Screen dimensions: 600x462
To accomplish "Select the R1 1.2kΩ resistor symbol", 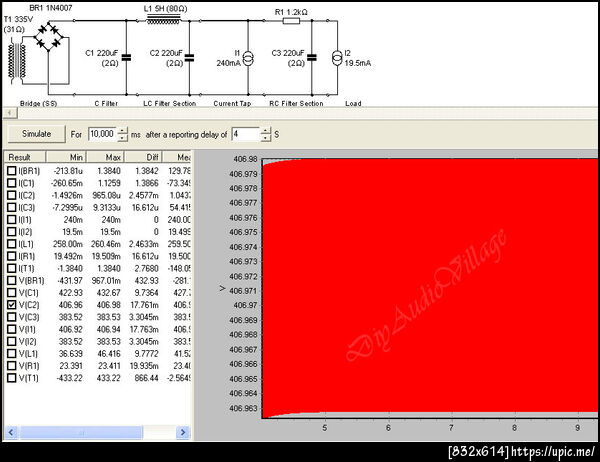I will [x=291, y=21].
